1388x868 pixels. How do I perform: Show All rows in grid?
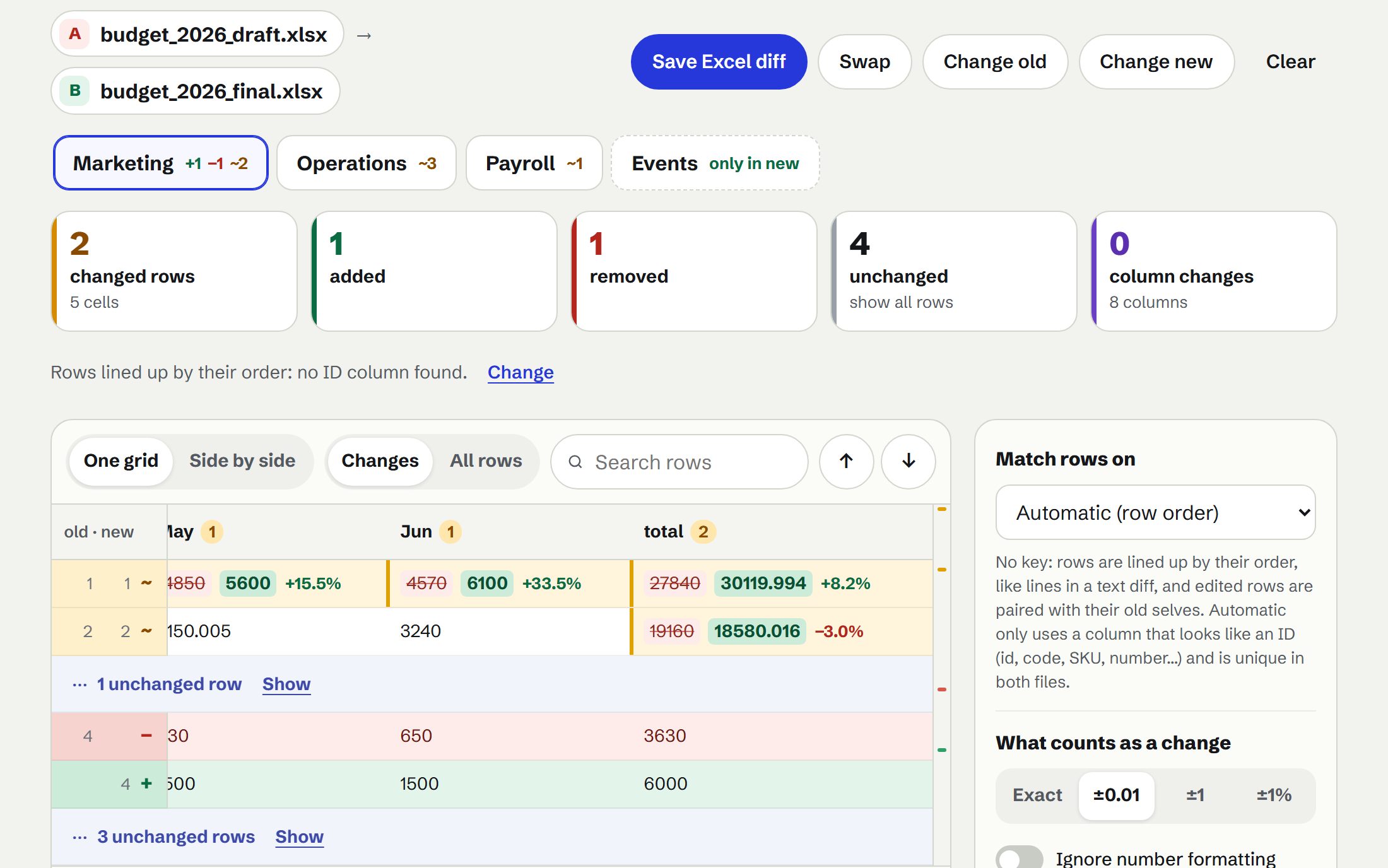pos(486,461)
